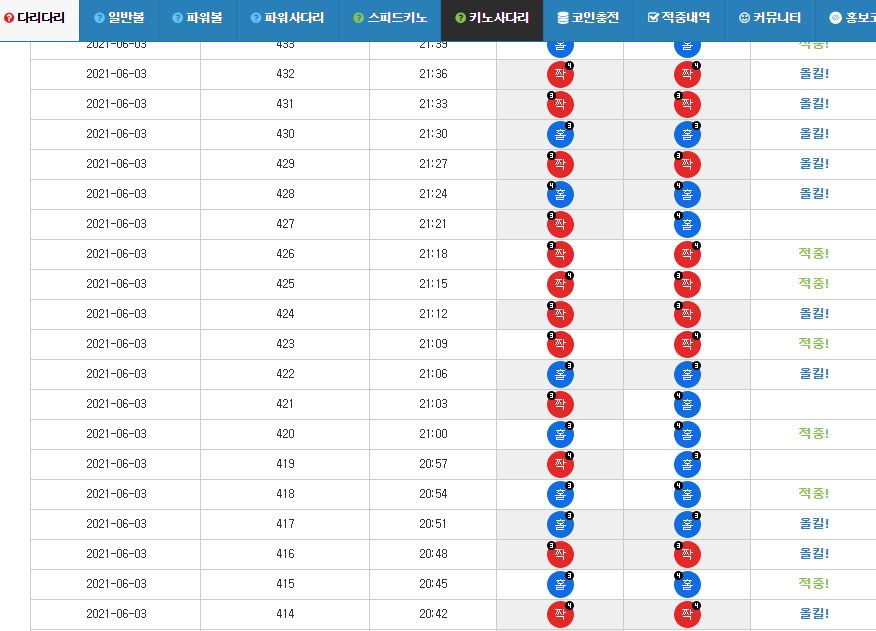
Task: Click round number 419
Action: pyautogui.click(x=285, y=464)
